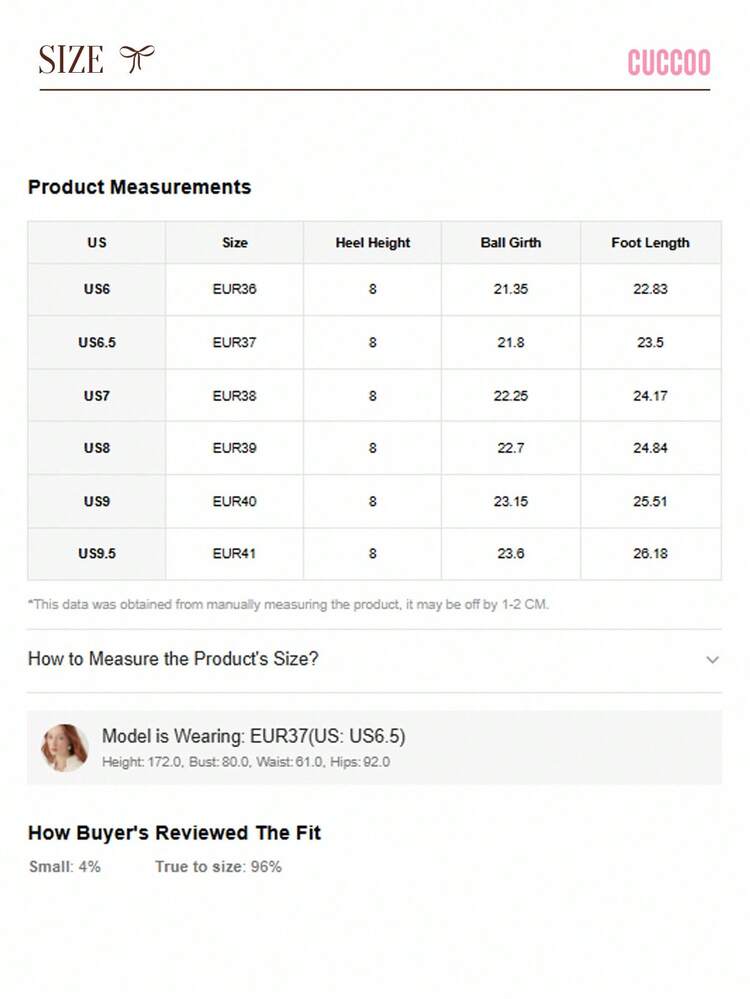
Task: Click the Foot Length column header
Action: click(x=650, y=243)
